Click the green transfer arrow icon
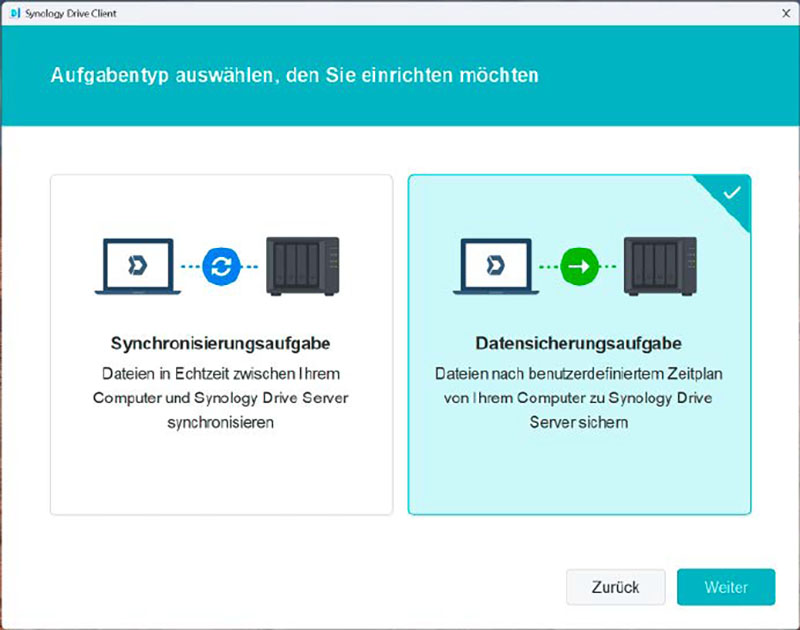800x630 pixels. tap(578, 267)
